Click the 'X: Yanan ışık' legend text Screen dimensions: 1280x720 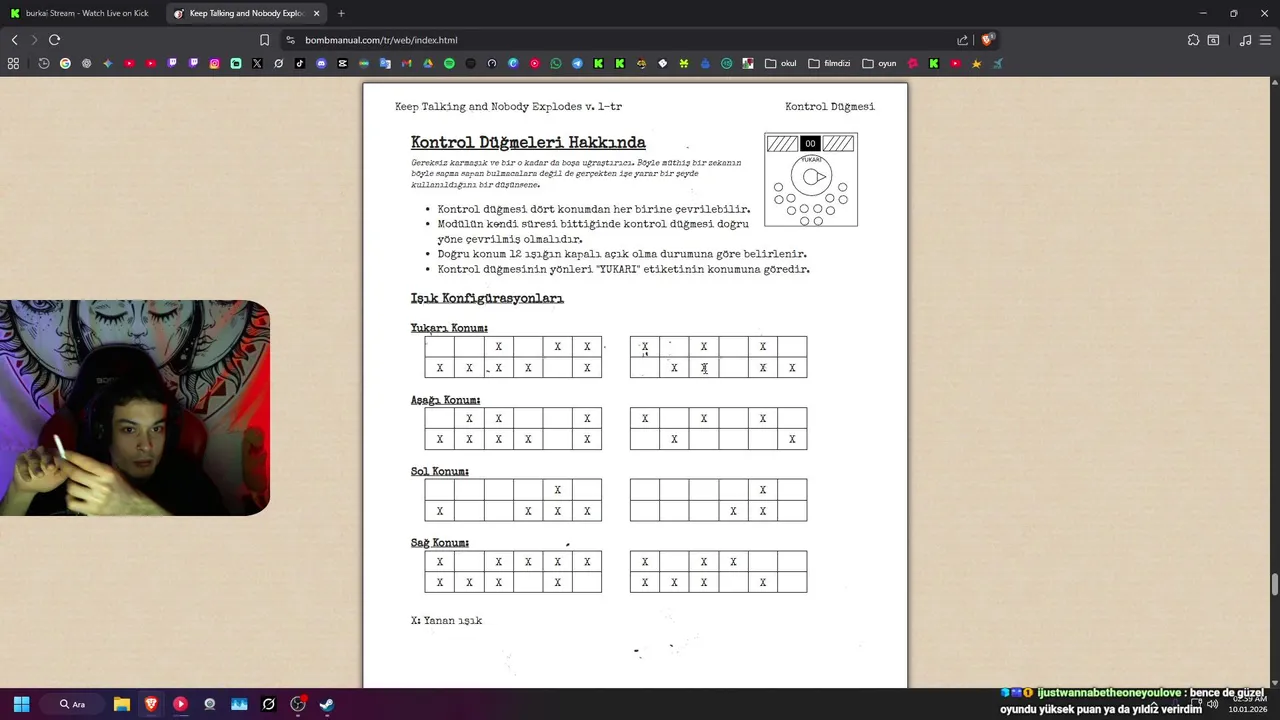[447, 620]
